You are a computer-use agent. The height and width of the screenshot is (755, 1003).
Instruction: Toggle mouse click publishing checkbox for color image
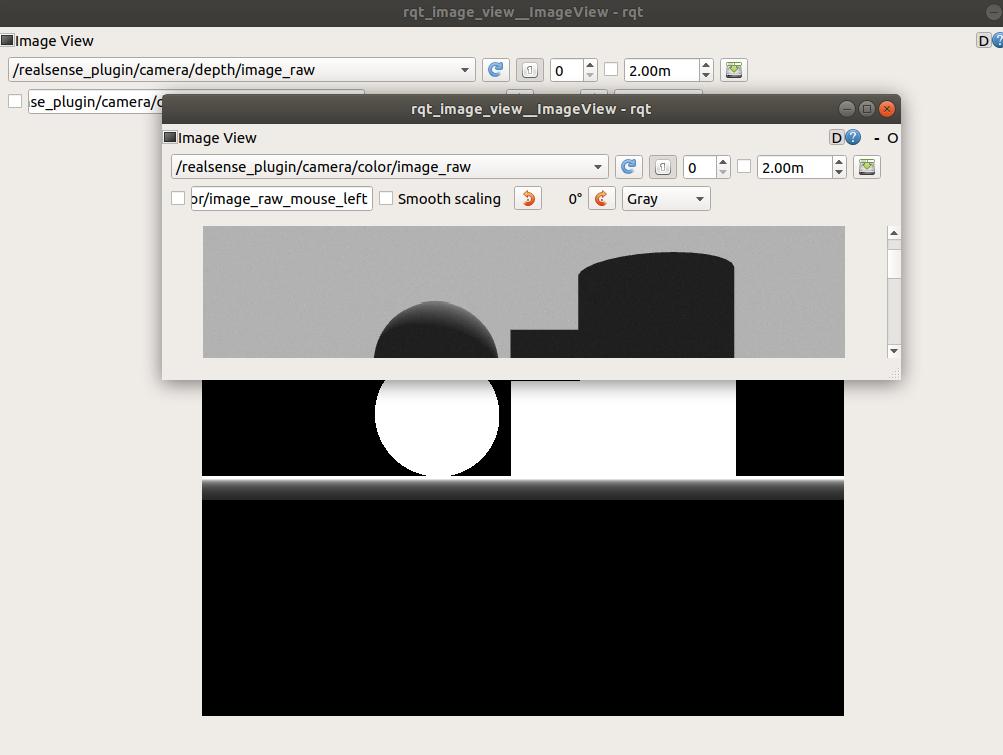[x=178, y=198]
